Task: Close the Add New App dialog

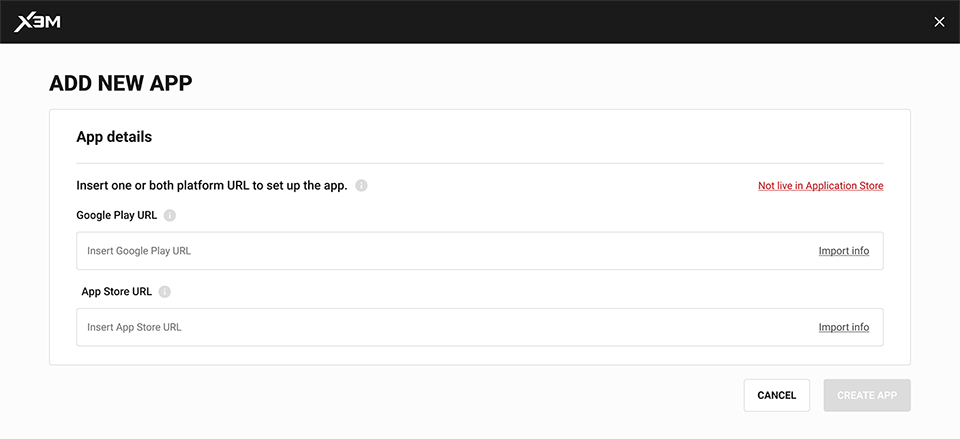Action: click(939, 22)
